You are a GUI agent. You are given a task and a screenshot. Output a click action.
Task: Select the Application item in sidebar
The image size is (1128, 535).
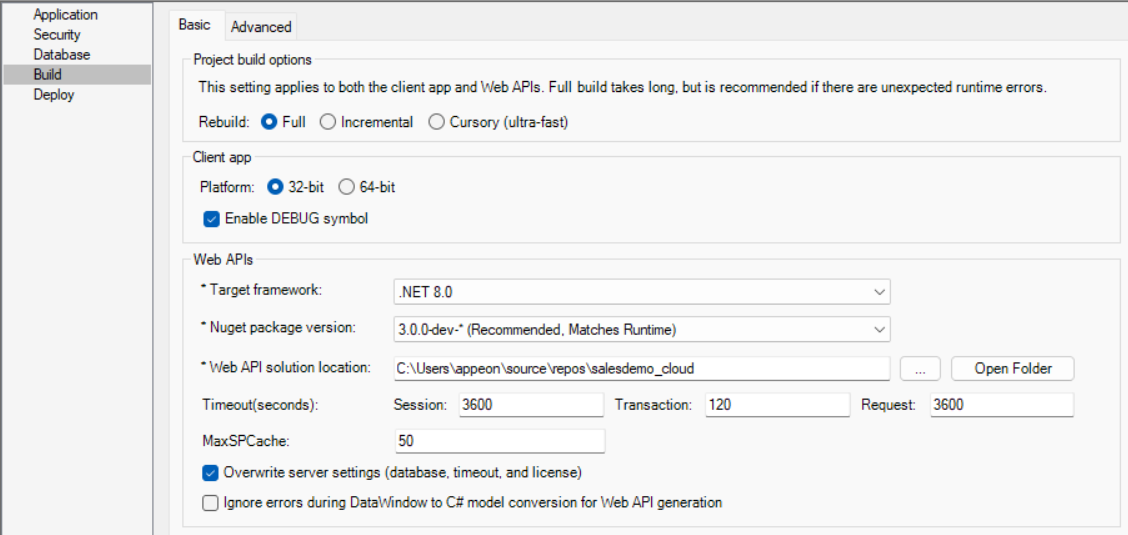(x=65, y=15)
